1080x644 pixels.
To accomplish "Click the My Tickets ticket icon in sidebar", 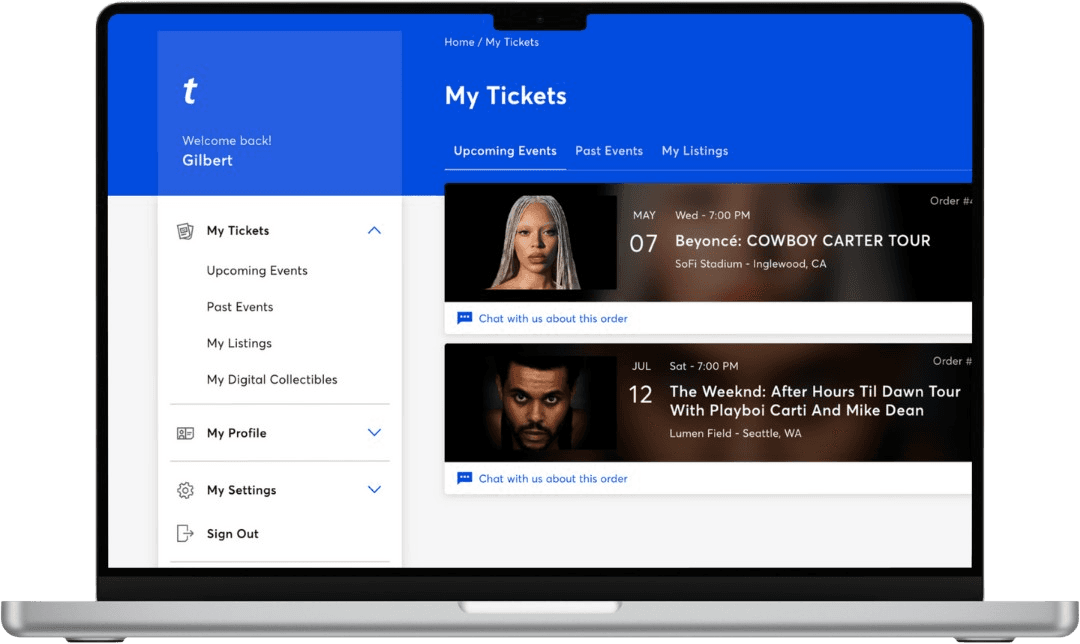I will 185,231.
